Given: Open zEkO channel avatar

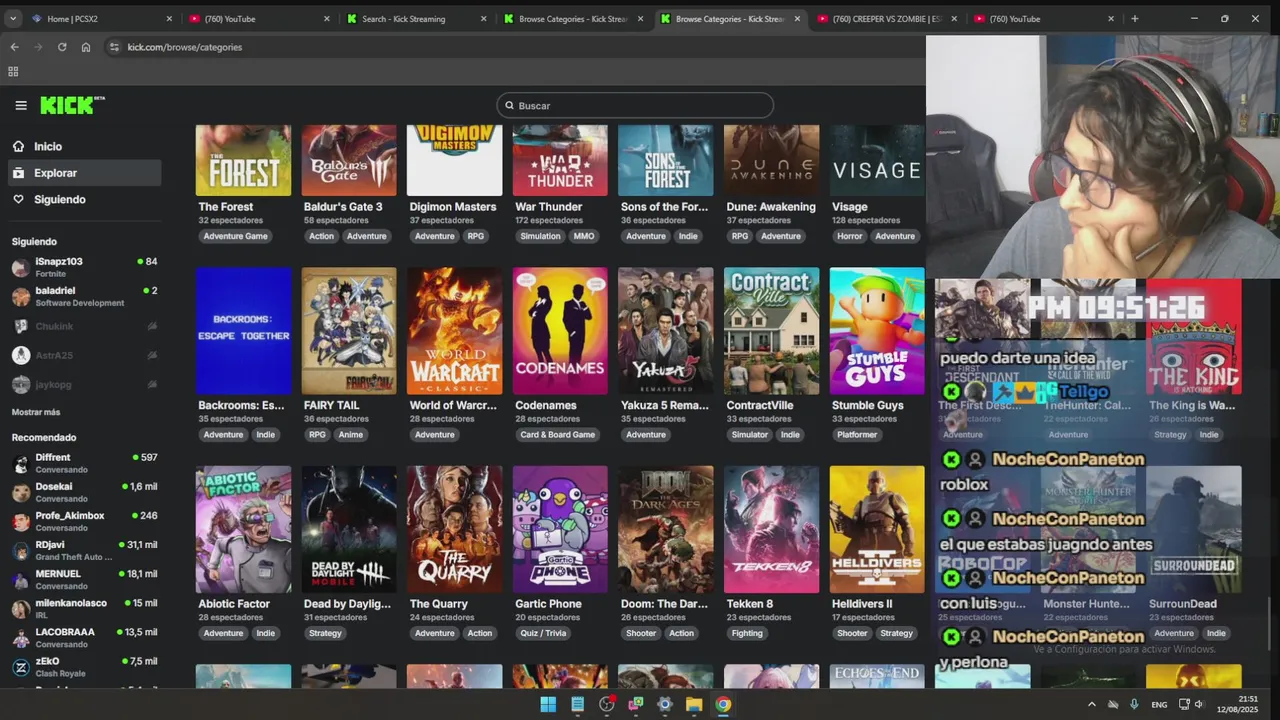Looking at the screenshot, I should tap(21, 667).
